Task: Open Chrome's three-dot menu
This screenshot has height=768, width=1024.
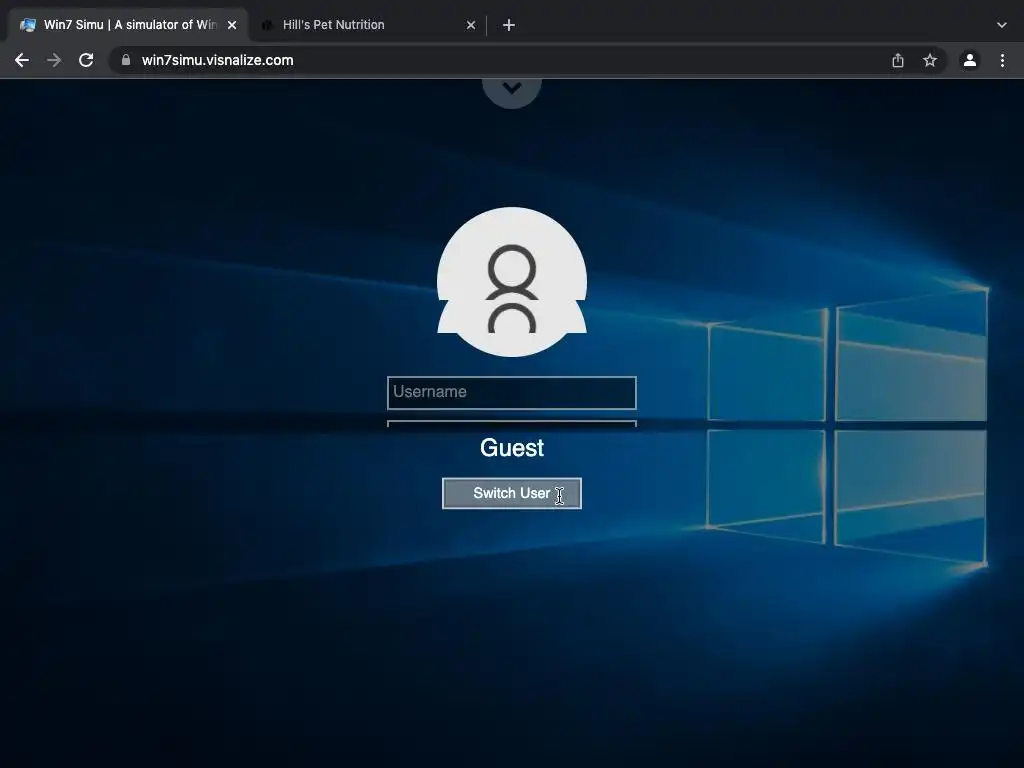Action: point(1002,60)
